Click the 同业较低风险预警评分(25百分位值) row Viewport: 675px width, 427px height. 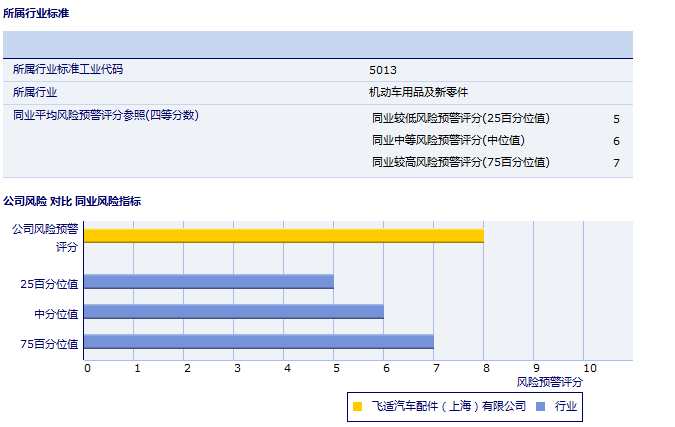pos(460,118)
